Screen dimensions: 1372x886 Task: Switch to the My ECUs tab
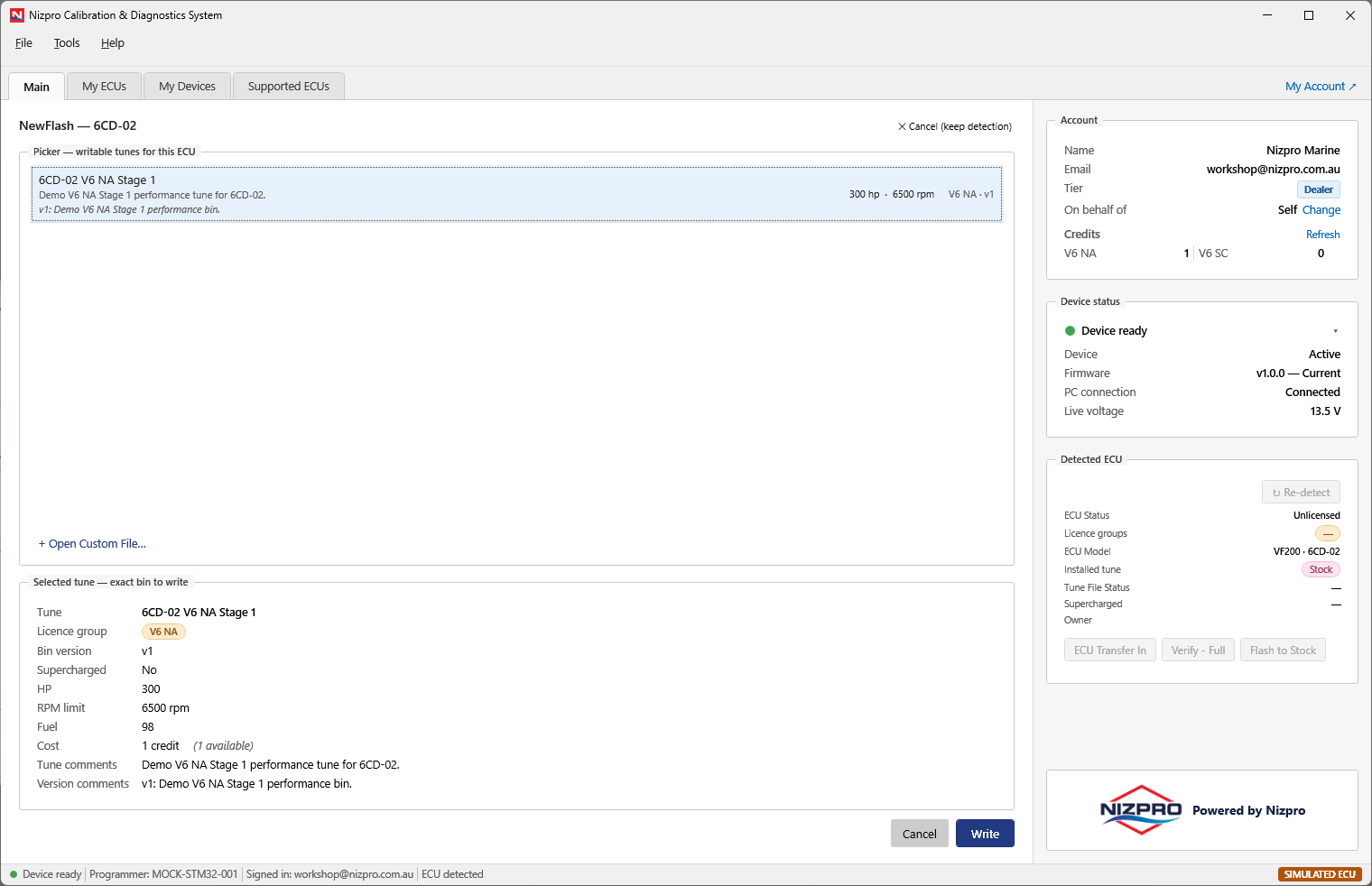click(104, 87)
